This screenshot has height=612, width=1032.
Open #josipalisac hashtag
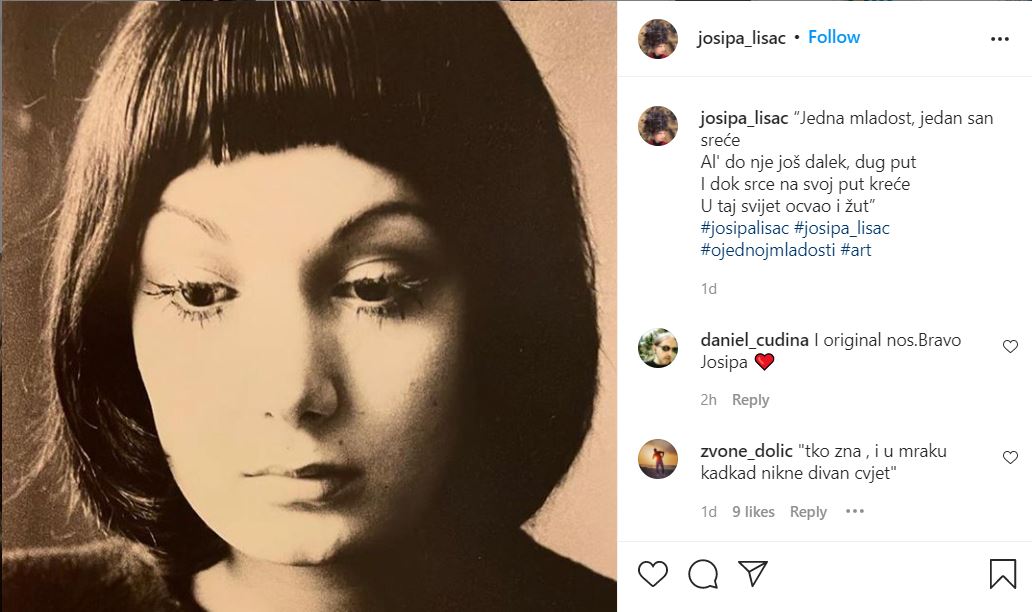click(745, 228)
